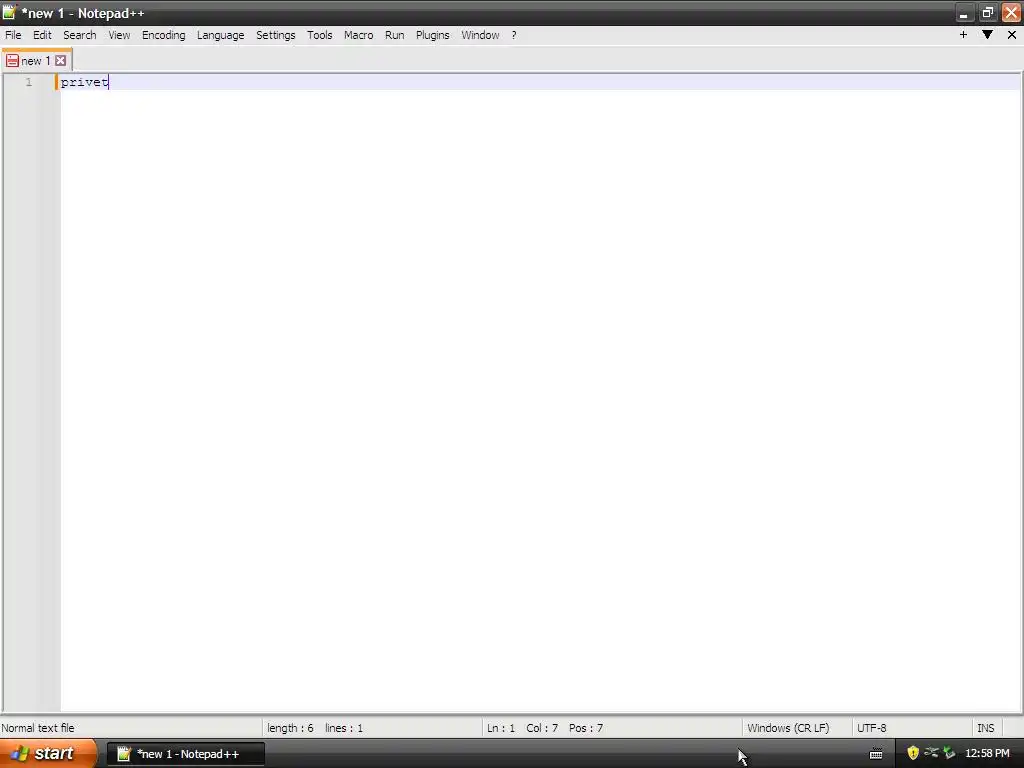Open the Run menu

(x=394, y=35)
